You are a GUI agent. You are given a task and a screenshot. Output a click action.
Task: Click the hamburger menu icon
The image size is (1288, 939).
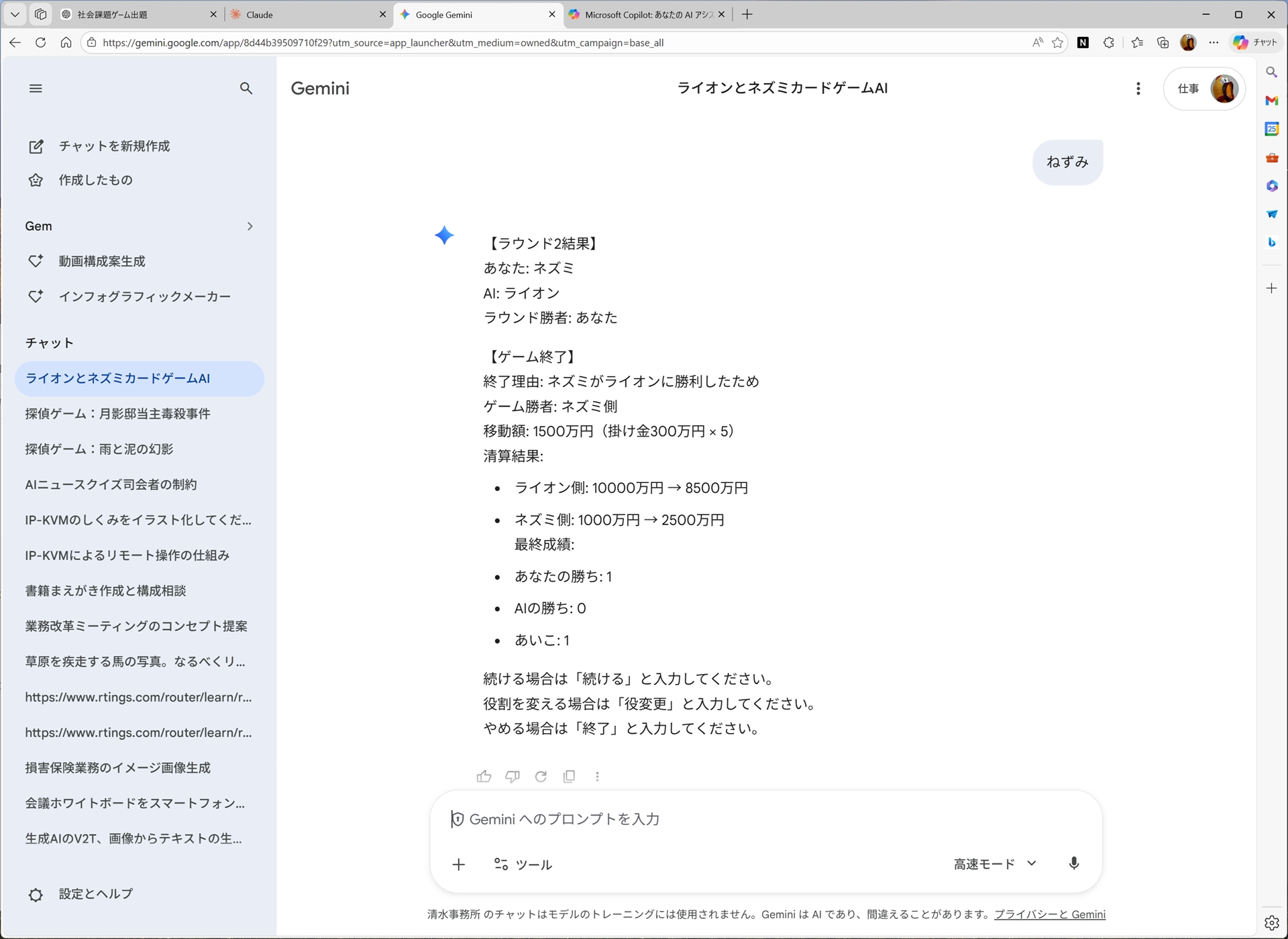pyautogui.click(x=36, y=88)
